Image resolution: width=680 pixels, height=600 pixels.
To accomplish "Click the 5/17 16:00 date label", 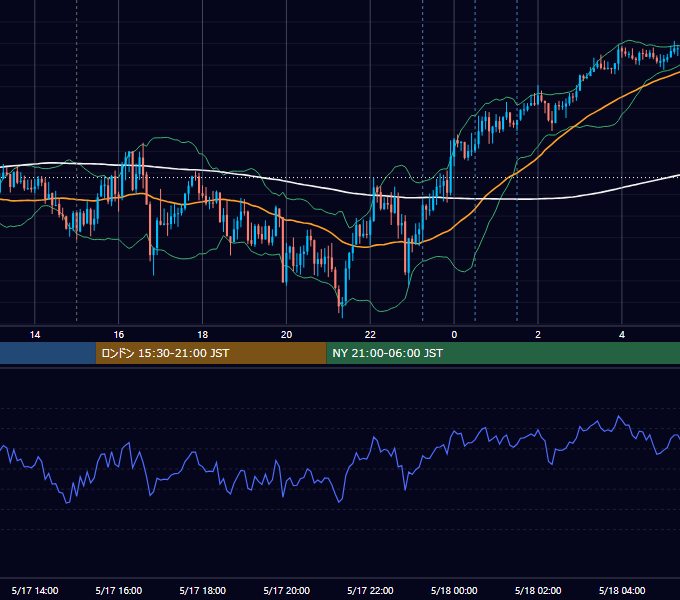I will pos(119,590).
